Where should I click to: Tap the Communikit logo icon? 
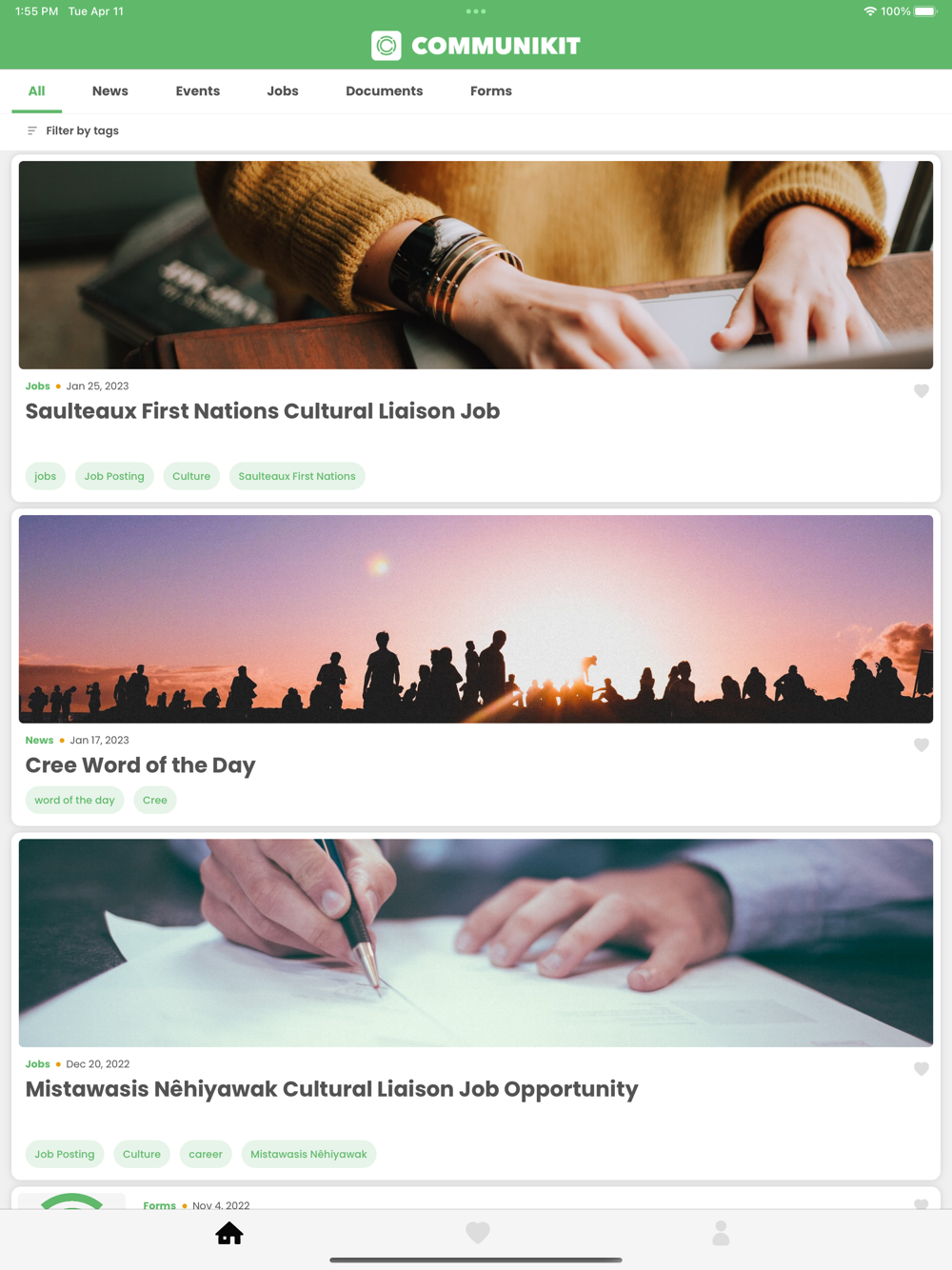387,46
